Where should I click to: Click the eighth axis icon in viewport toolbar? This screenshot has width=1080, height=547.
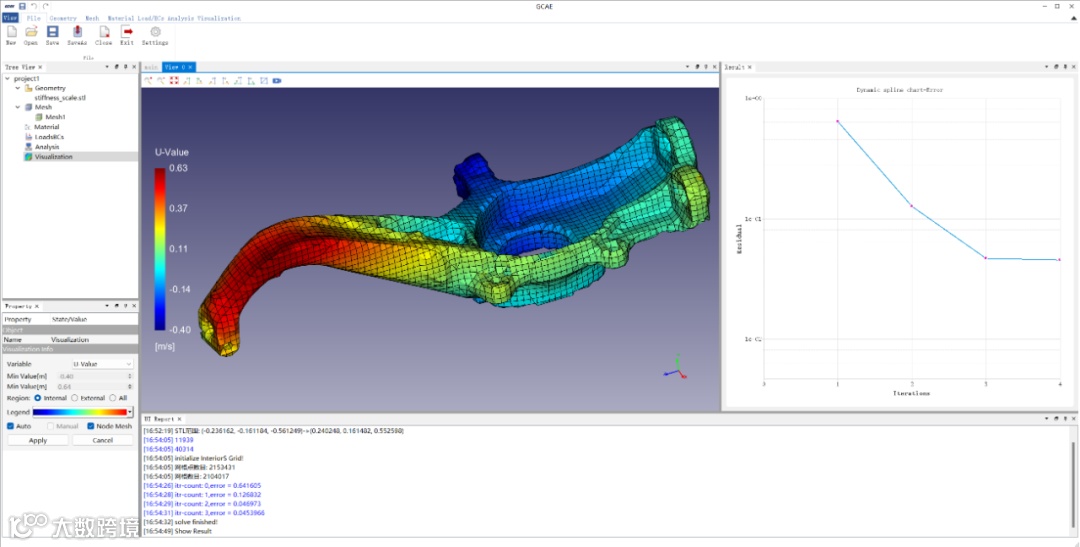click(238, 81)
